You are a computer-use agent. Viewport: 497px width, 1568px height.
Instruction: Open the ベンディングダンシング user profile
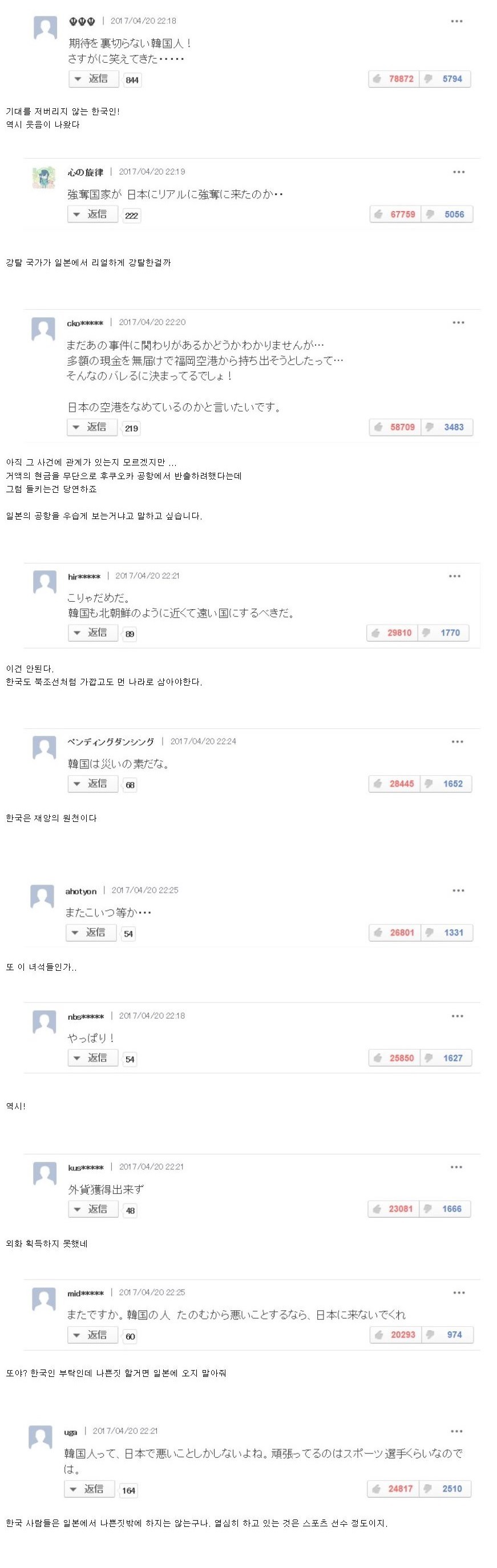click(110, 742)
